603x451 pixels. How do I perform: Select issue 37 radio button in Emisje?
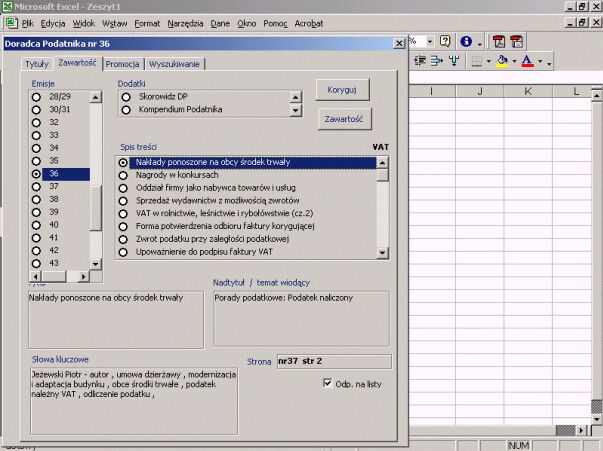click(36, 186)
